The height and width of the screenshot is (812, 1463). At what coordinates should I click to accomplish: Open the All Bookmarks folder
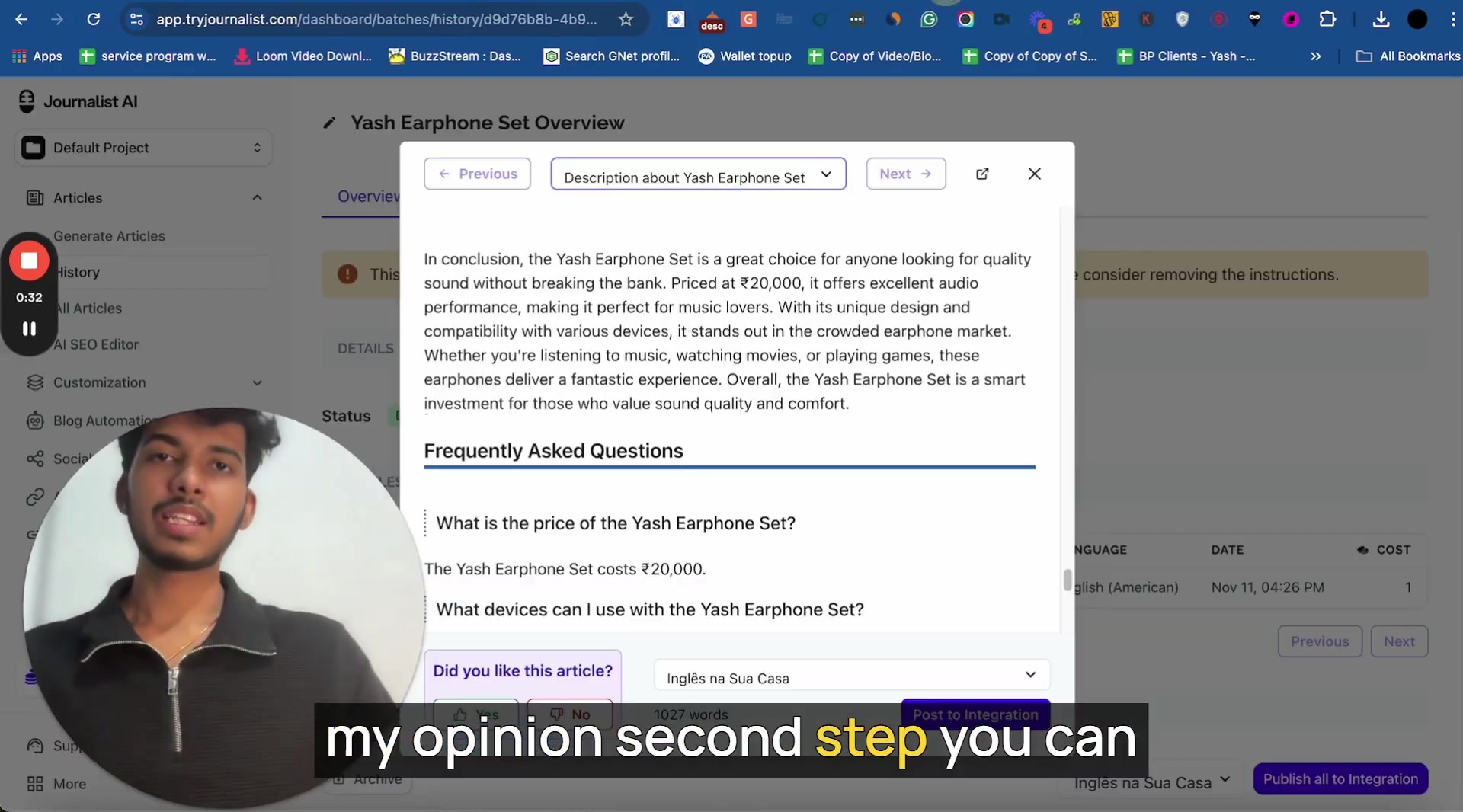[1408, 56]
